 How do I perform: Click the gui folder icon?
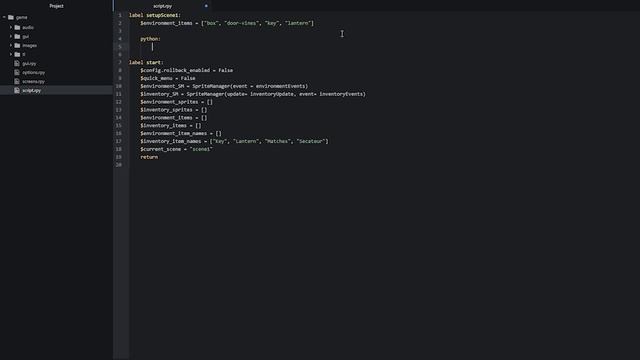click(x=17, y=36)
